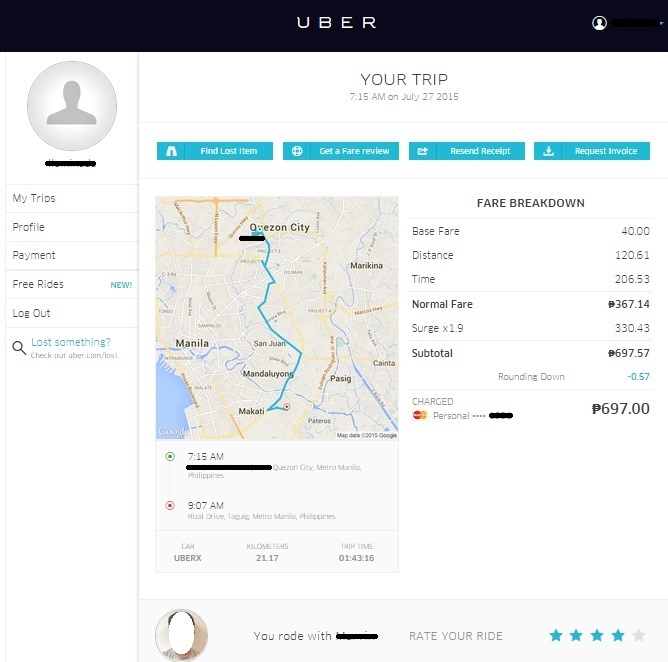
Task: Click the share icon on Resend Receipt
Action: coord(423,151)
